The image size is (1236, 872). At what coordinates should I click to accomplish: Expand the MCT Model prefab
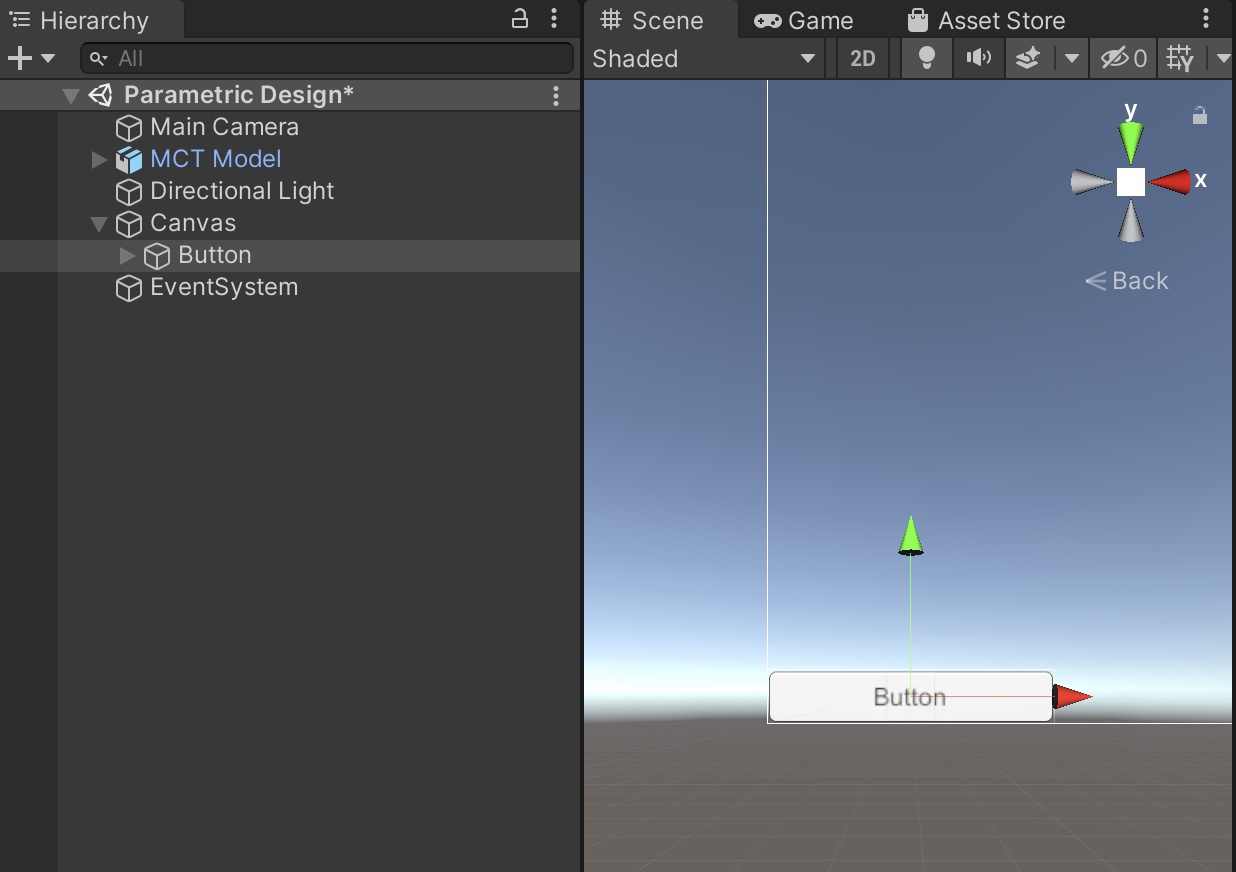[x=98, y=159]
